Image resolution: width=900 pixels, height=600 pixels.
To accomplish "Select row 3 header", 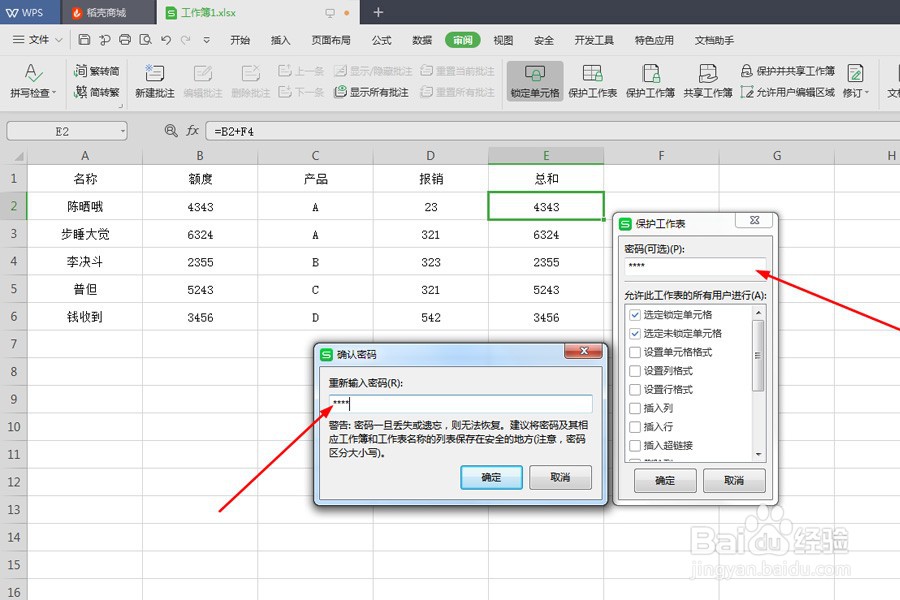I will coord(14,234).
